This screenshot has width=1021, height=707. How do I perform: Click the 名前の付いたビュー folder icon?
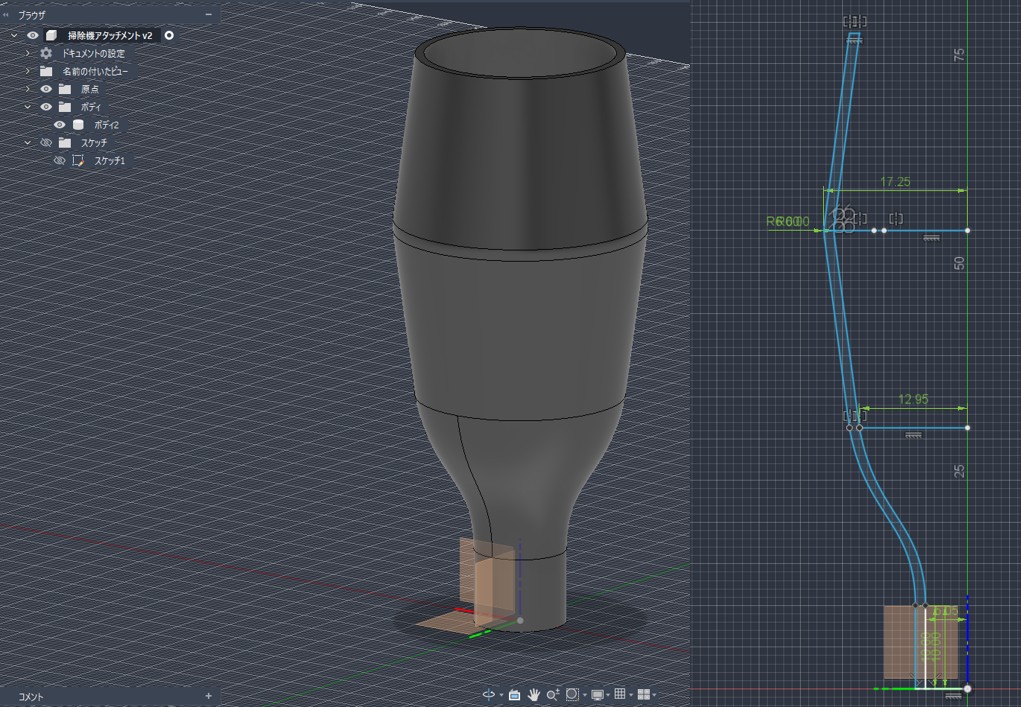point(46,71)
